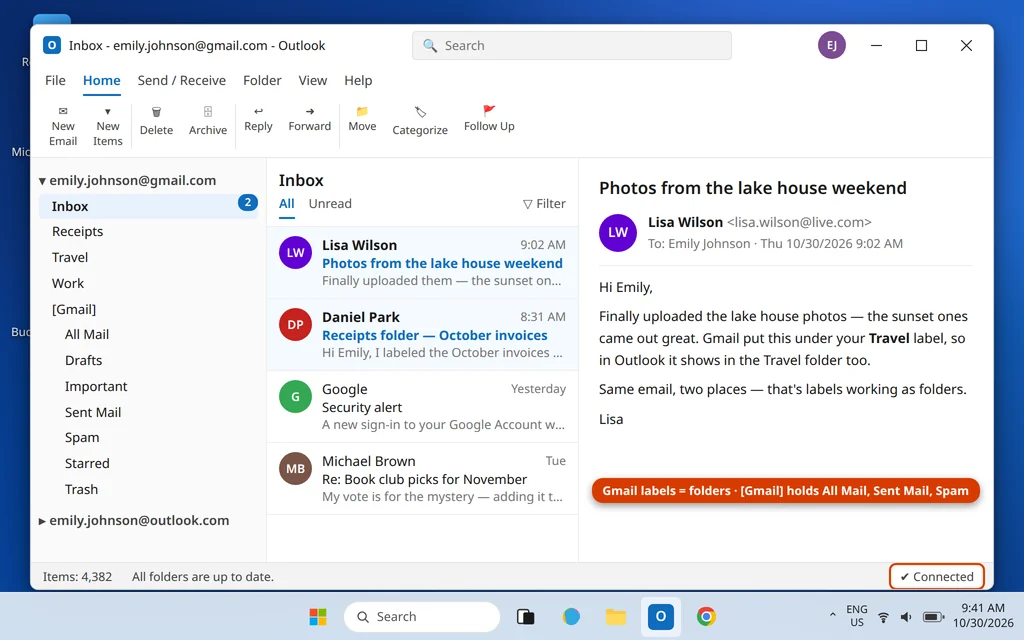Click the lisa.wilson@live.com sender address
This screenshot has height=640, width=1024.
click(799, 222)
